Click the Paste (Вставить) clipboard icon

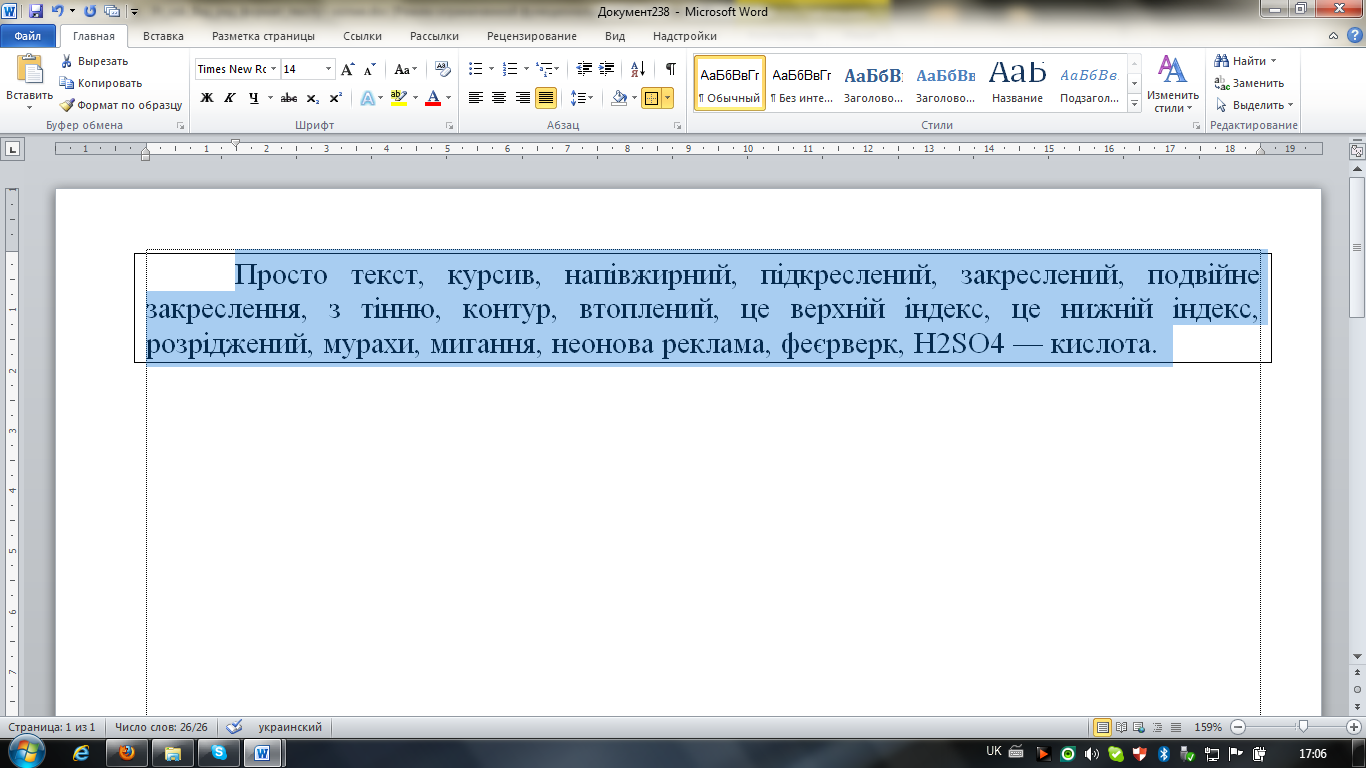[29, 69]
